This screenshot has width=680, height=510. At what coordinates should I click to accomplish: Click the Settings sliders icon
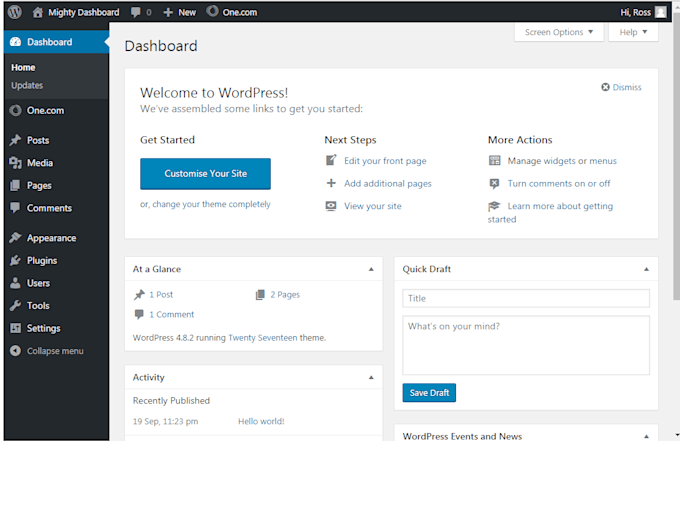pos(15,328)
